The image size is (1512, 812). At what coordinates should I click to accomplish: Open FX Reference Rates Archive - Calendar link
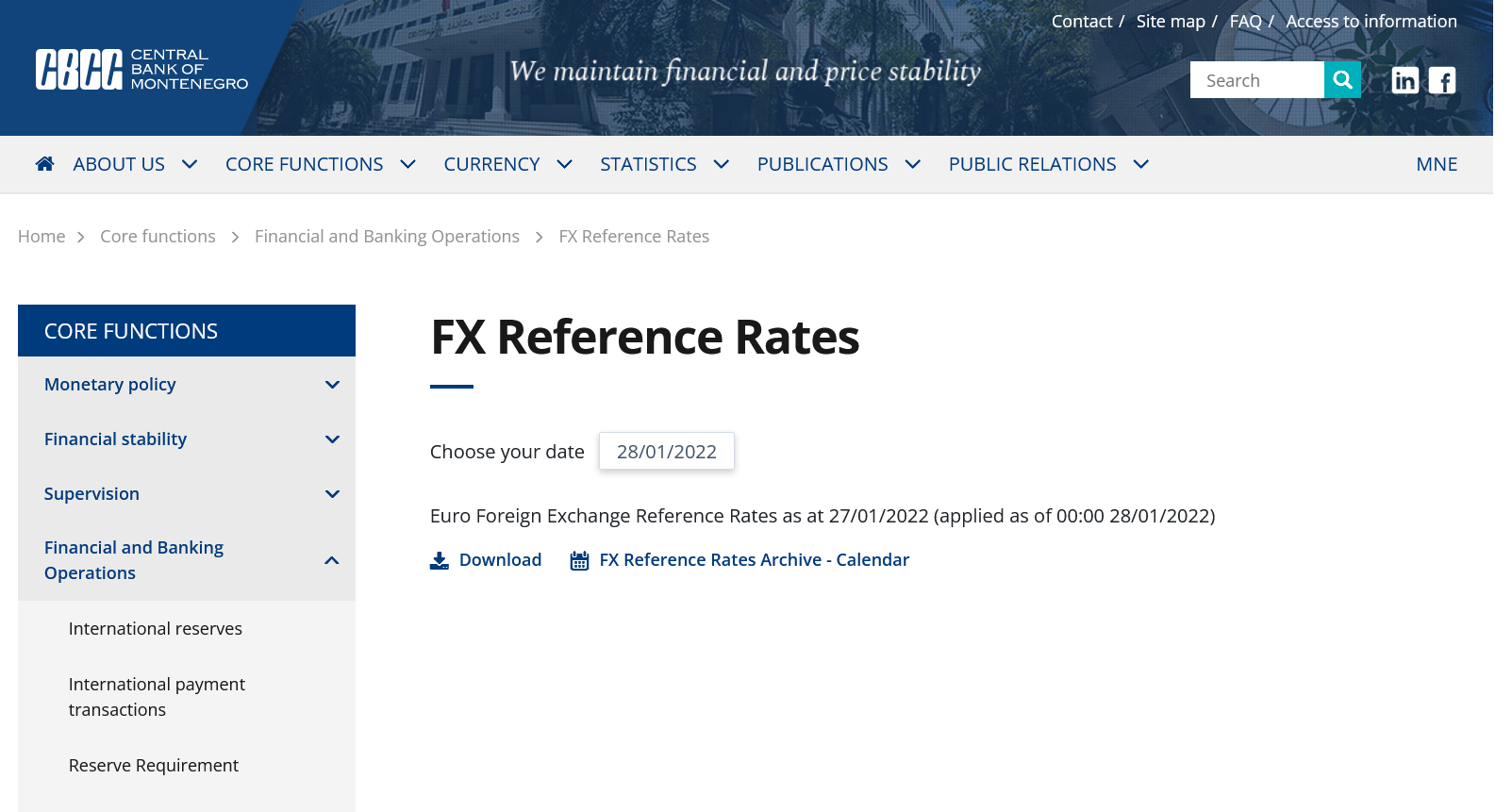click(754, 560)
